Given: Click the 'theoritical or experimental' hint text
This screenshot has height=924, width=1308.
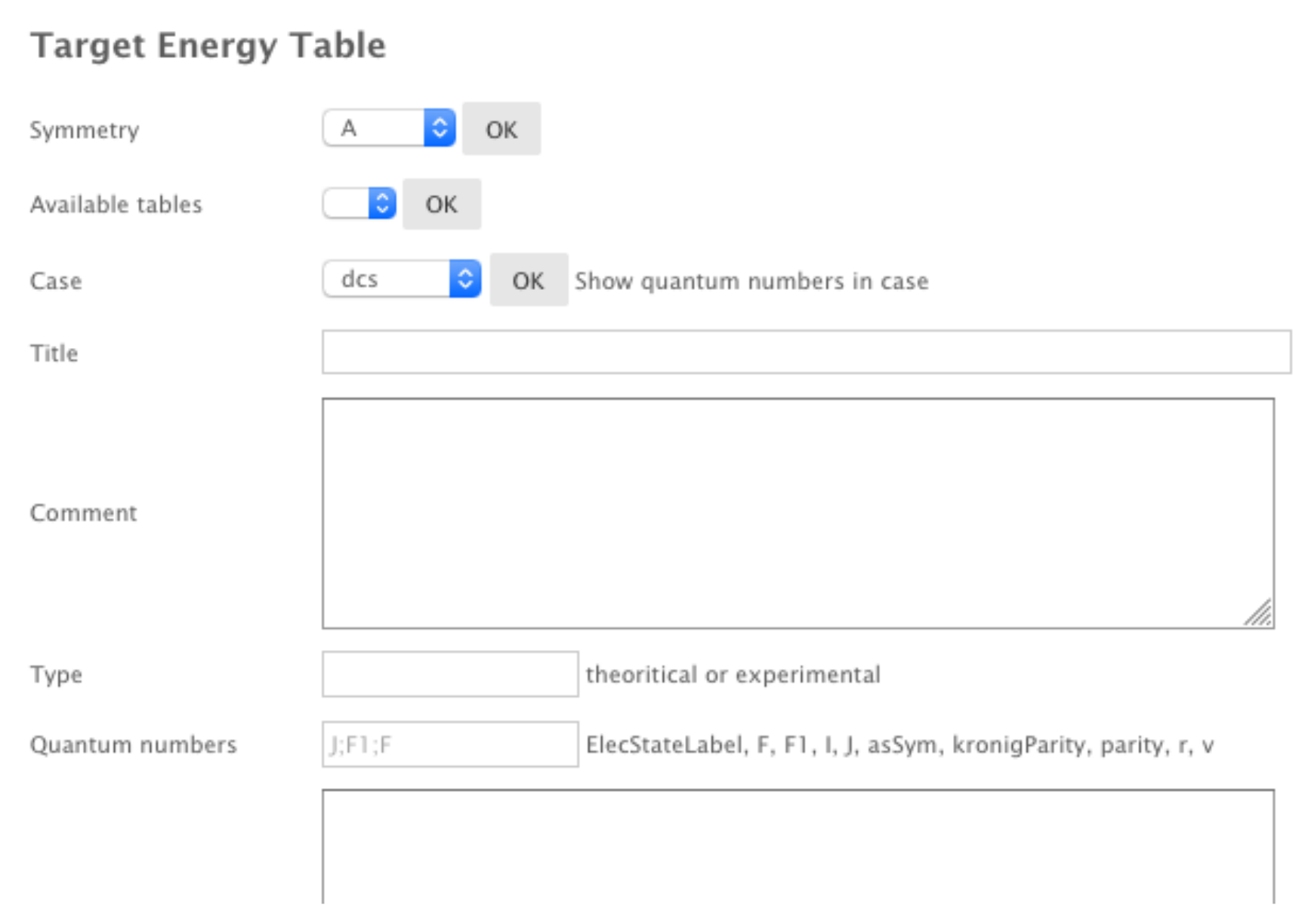Looking at the screenshot, I should point(733,674).
